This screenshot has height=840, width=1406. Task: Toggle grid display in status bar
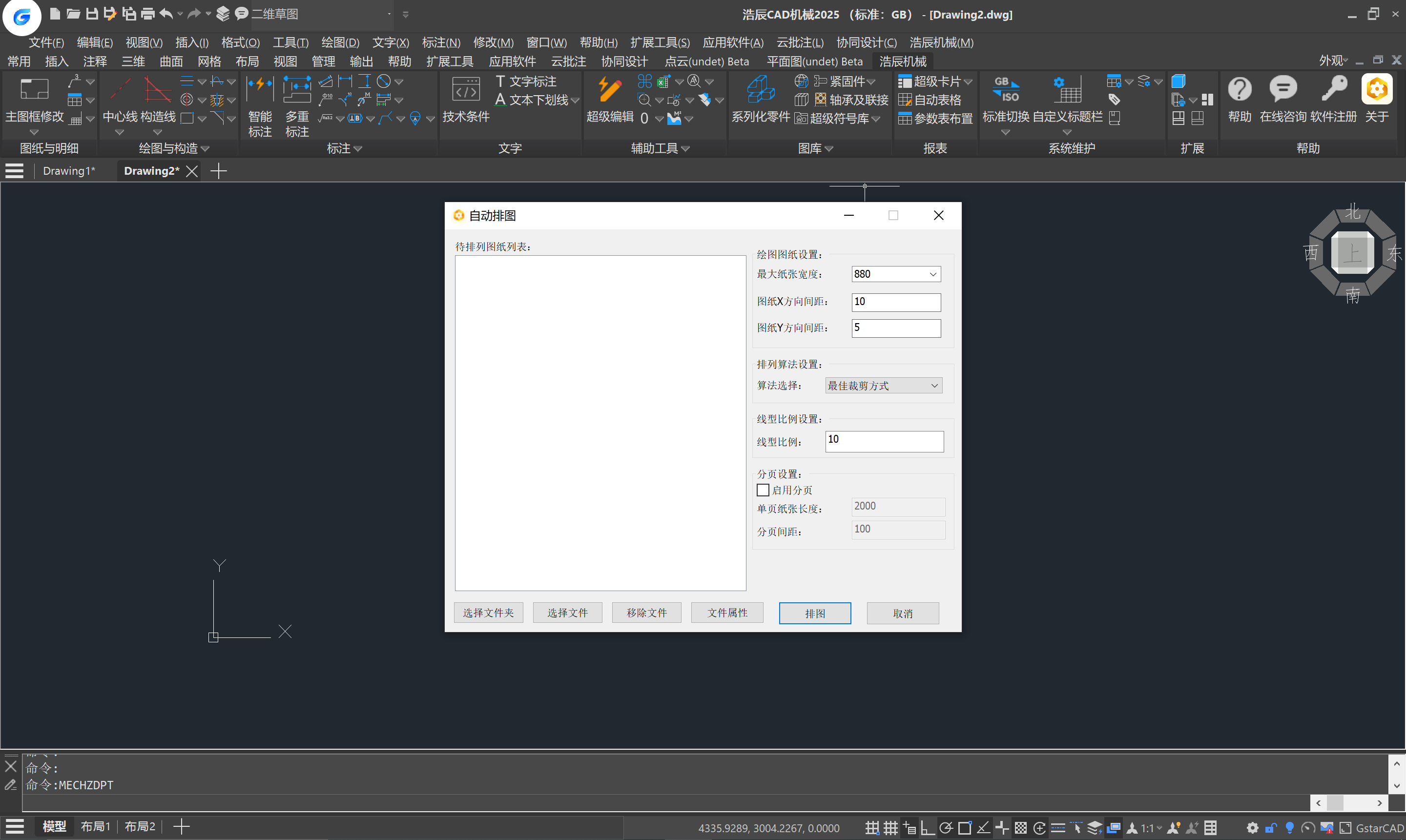point(891,828)
